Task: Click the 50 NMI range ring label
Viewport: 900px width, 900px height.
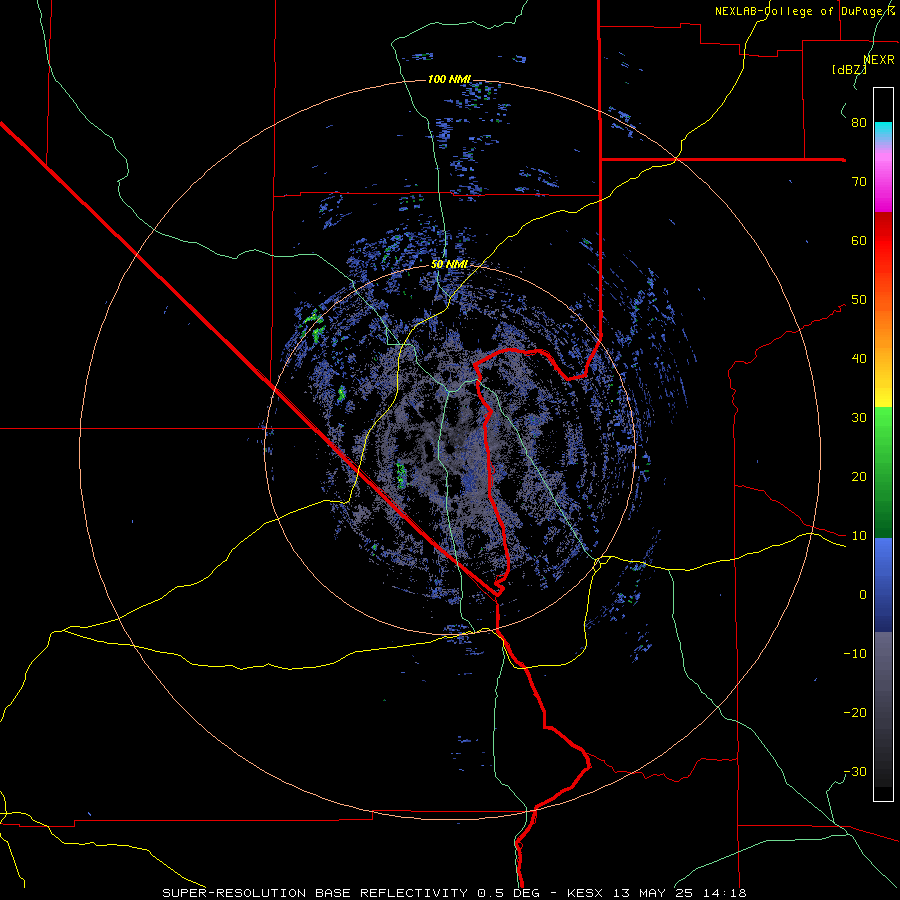Action: point(449,265)
